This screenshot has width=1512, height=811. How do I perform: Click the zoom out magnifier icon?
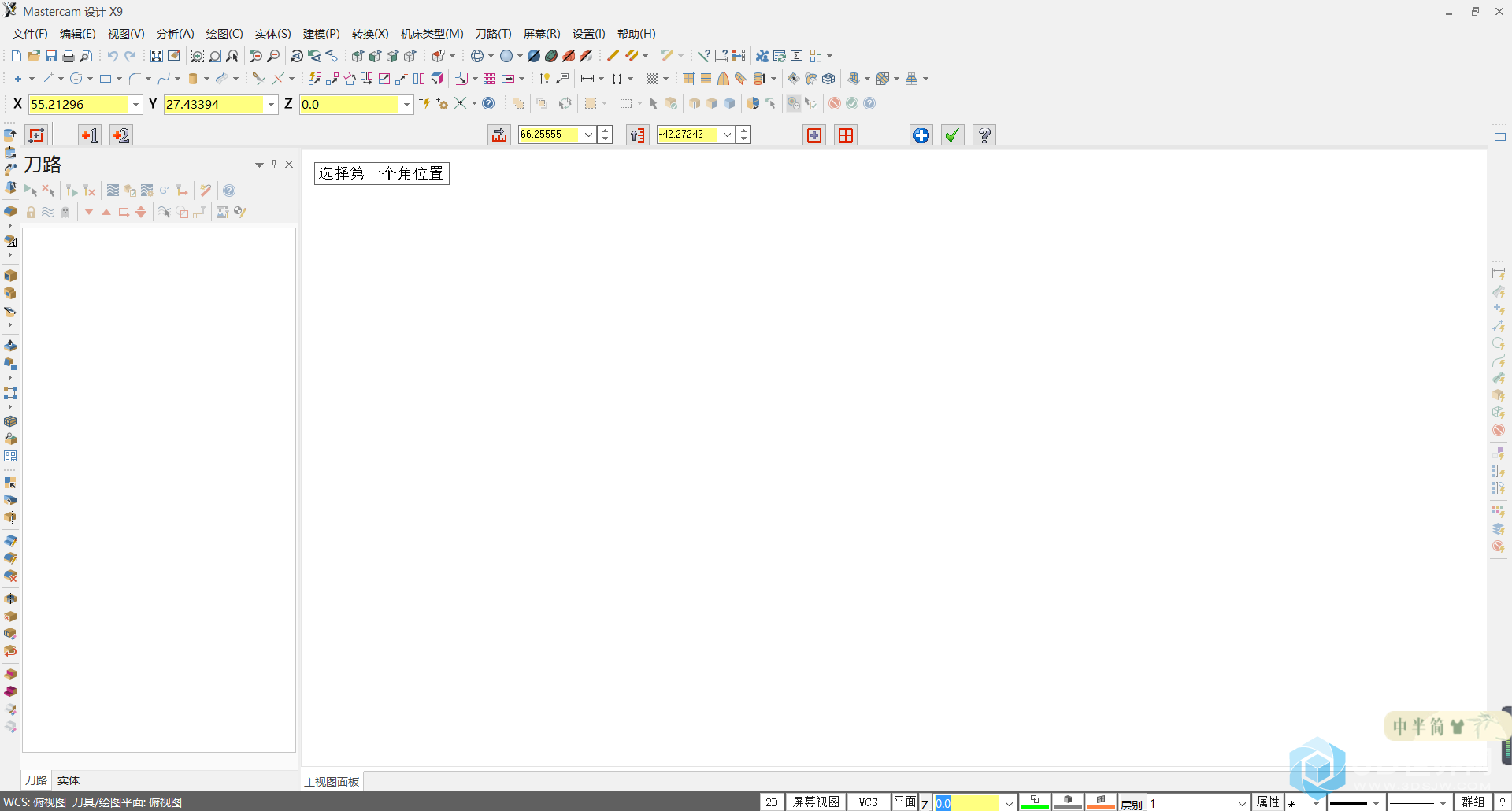pos(273,56)
